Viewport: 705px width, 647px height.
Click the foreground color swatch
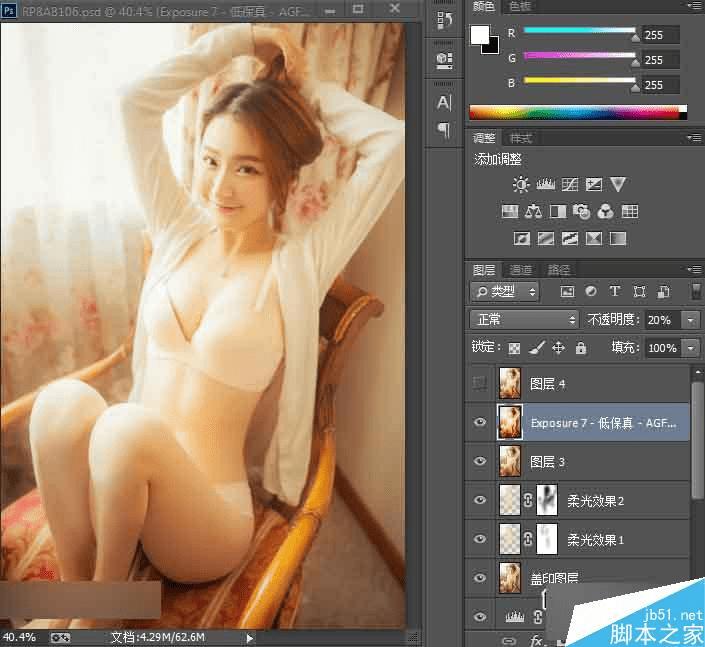tap(480, 35)
